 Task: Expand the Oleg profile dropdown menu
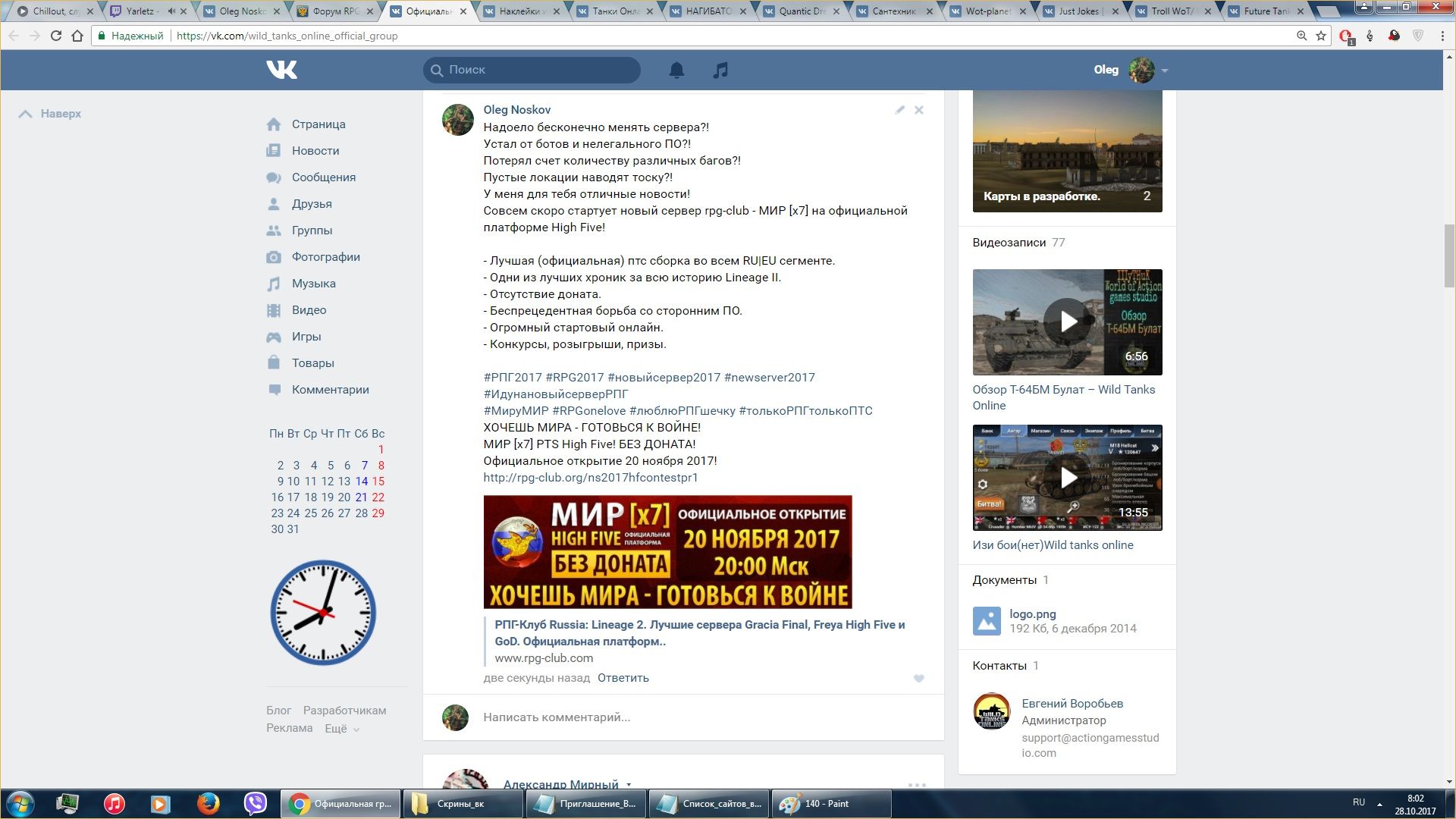click(1164, 71)
